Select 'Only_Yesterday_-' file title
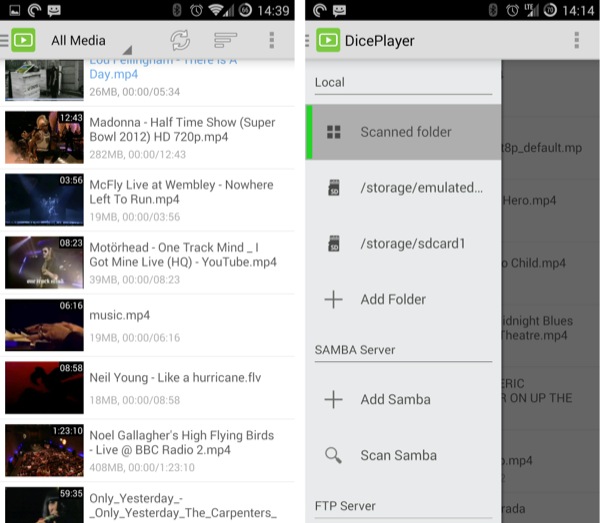Viewport: 600px width, 523px height. pyautogui.click(x=183, y=506)
